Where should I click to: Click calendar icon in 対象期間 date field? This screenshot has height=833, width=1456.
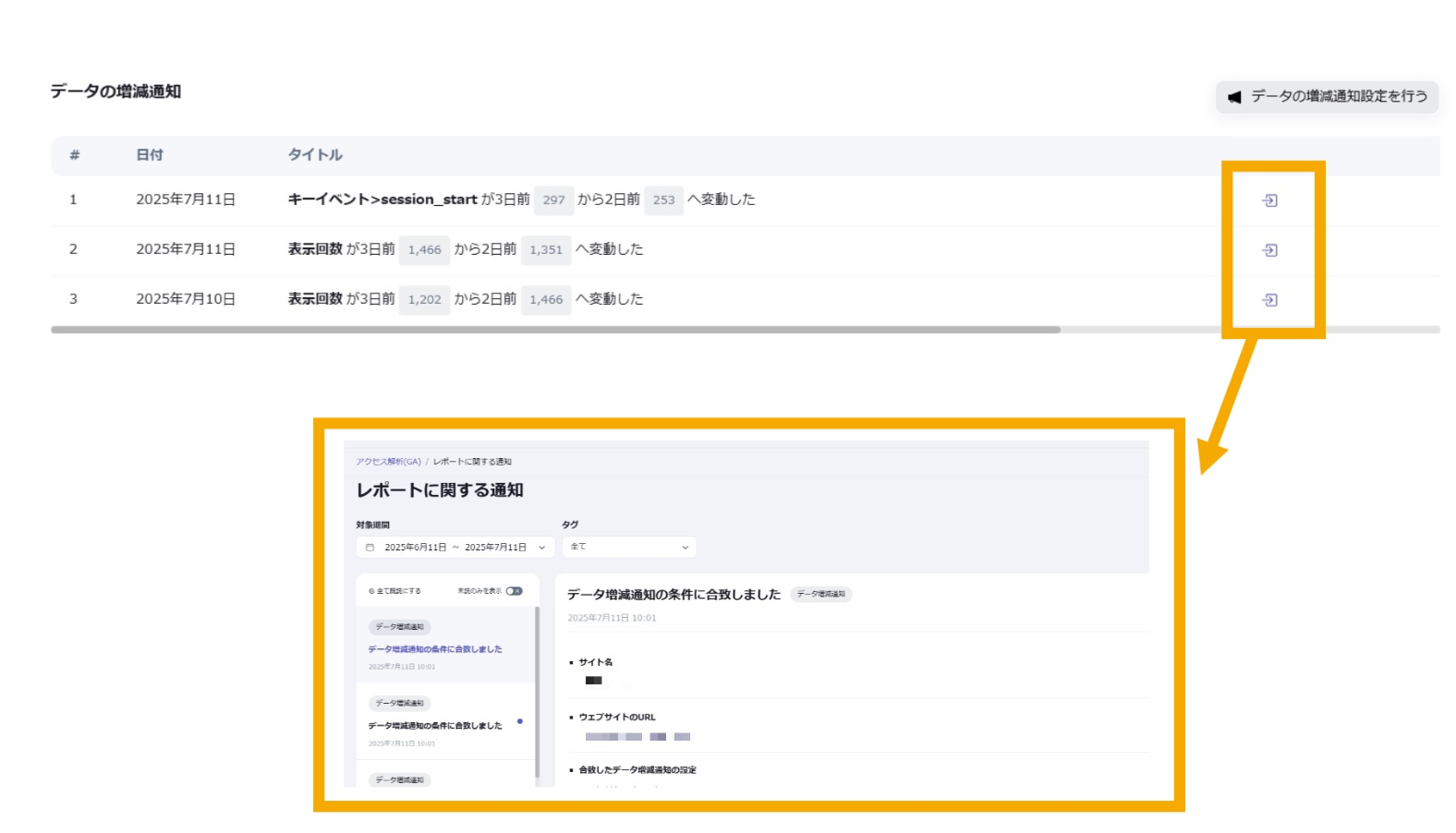(x=370, y=548)
